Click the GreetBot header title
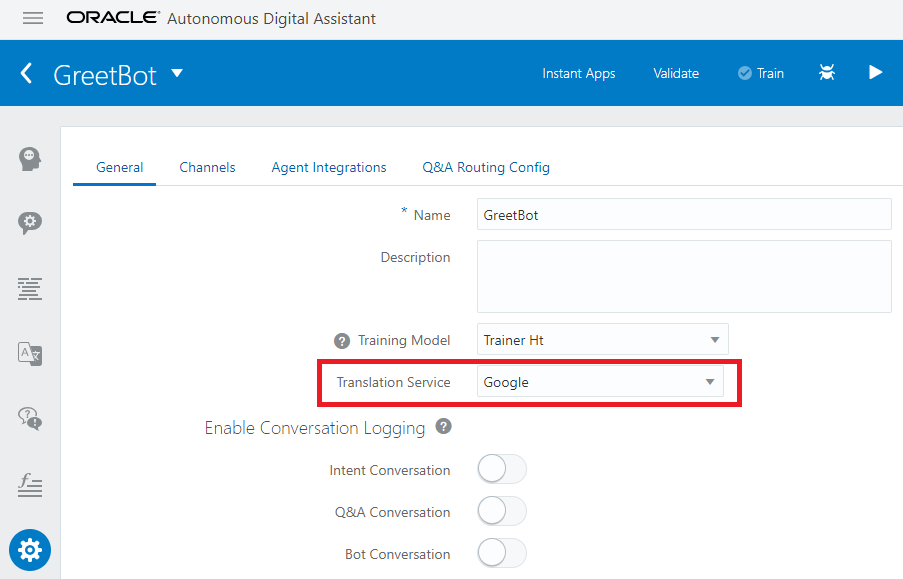 (105, 75)
